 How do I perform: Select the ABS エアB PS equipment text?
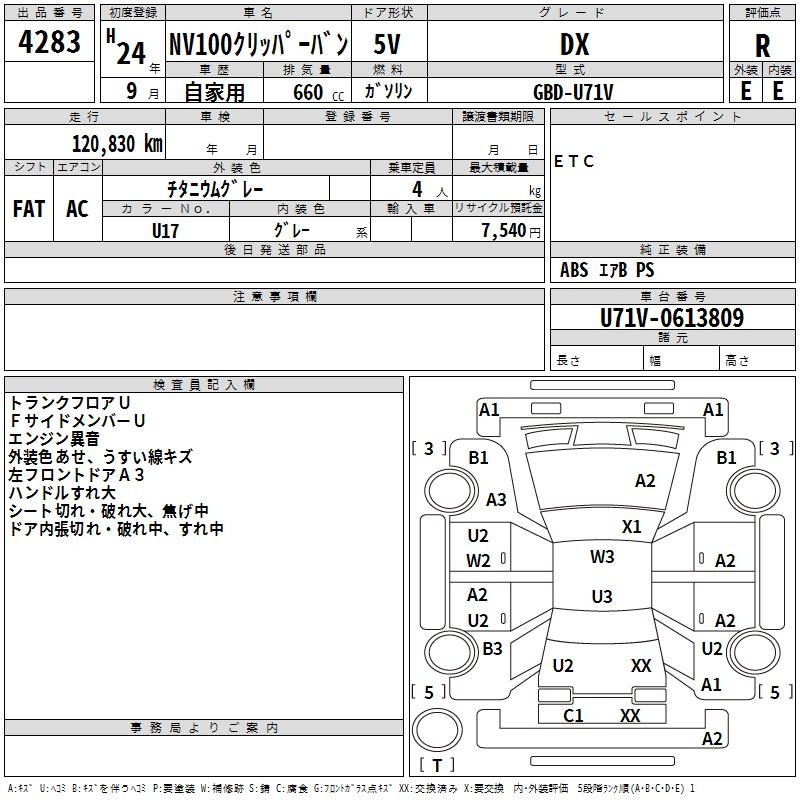click(x=607, y=270)
